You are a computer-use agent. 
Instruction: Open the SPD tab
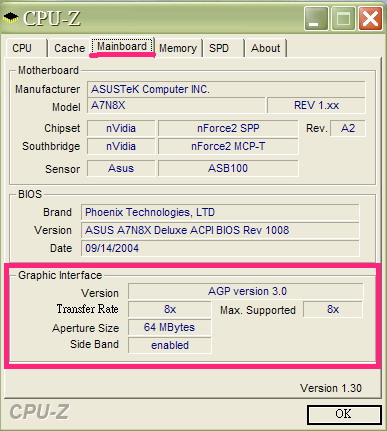tap(223, 48)
